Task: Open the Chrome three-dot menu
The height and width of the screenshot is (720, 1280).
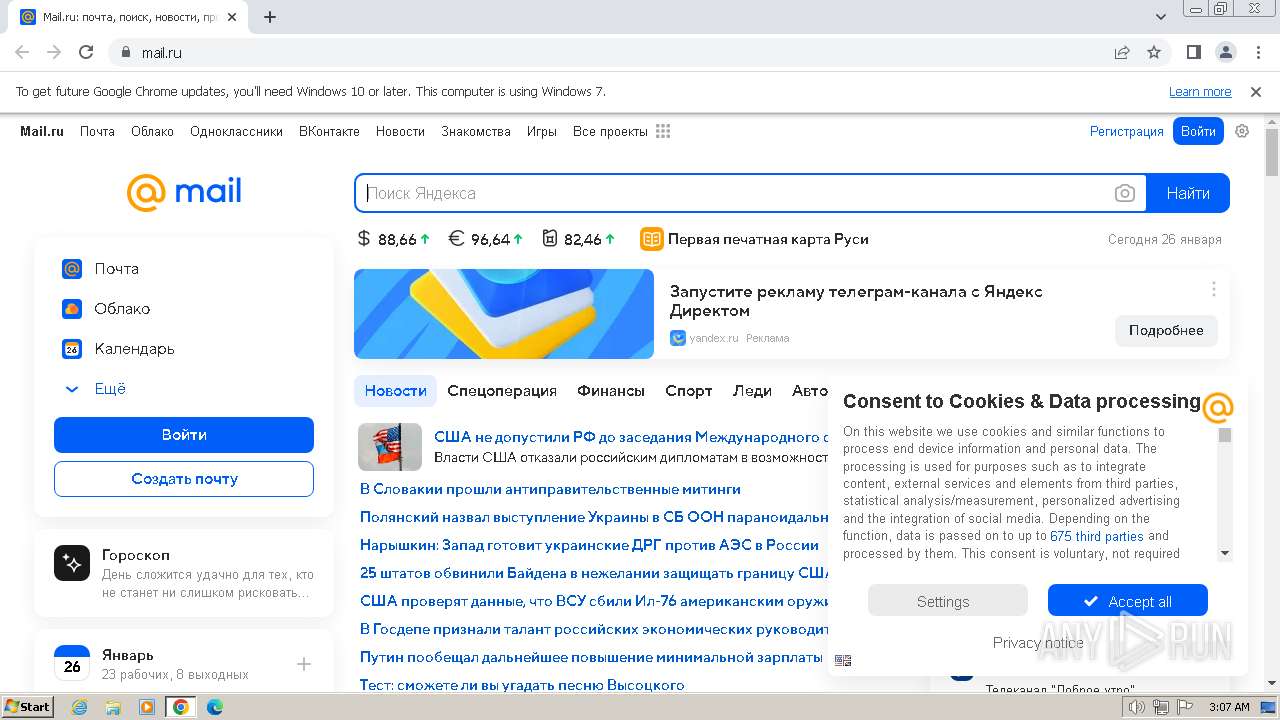Action: pos(1257,52)
